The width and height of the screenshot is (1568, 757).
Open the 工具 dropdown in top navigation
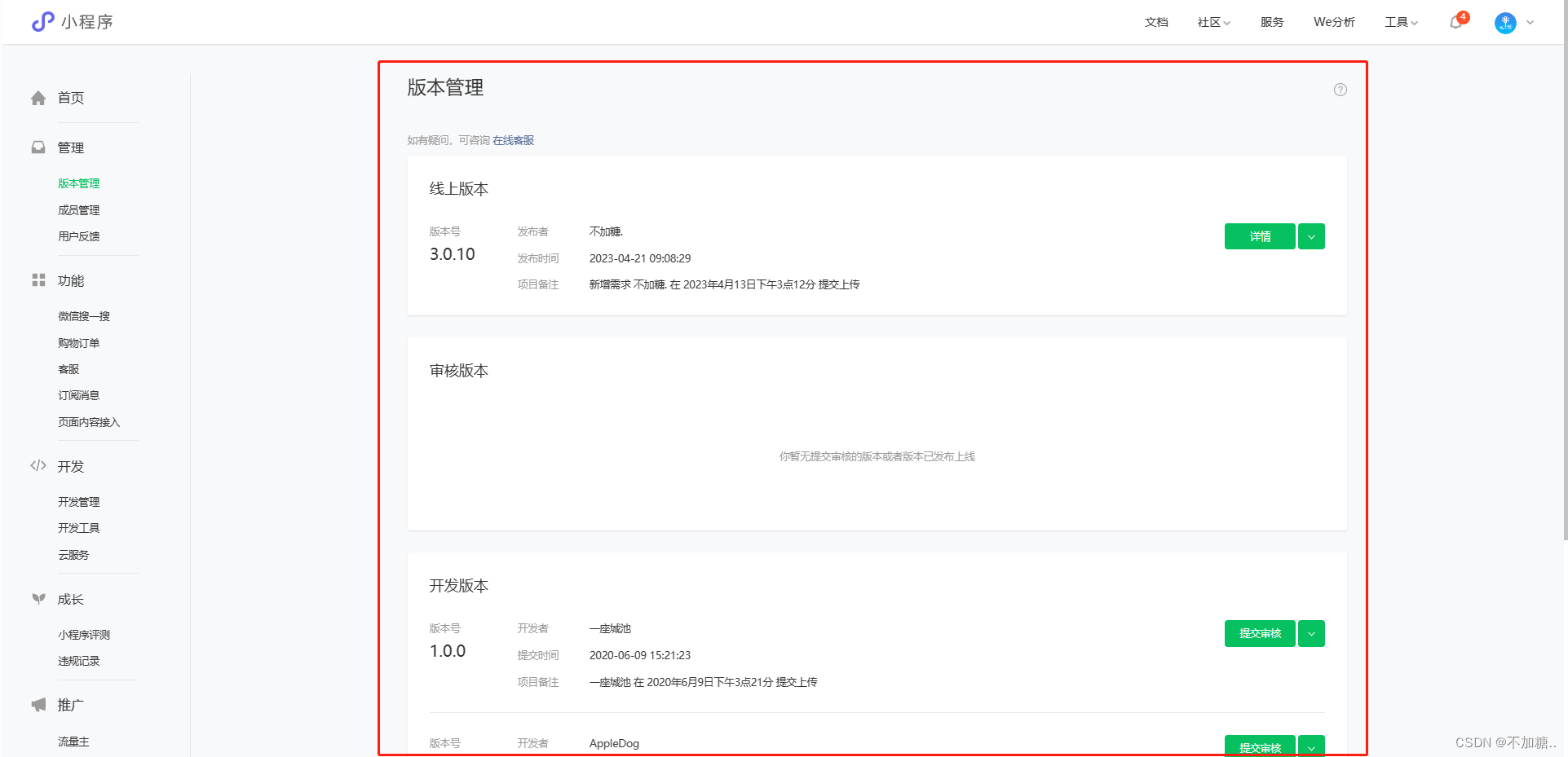[x=1401, y=22]
